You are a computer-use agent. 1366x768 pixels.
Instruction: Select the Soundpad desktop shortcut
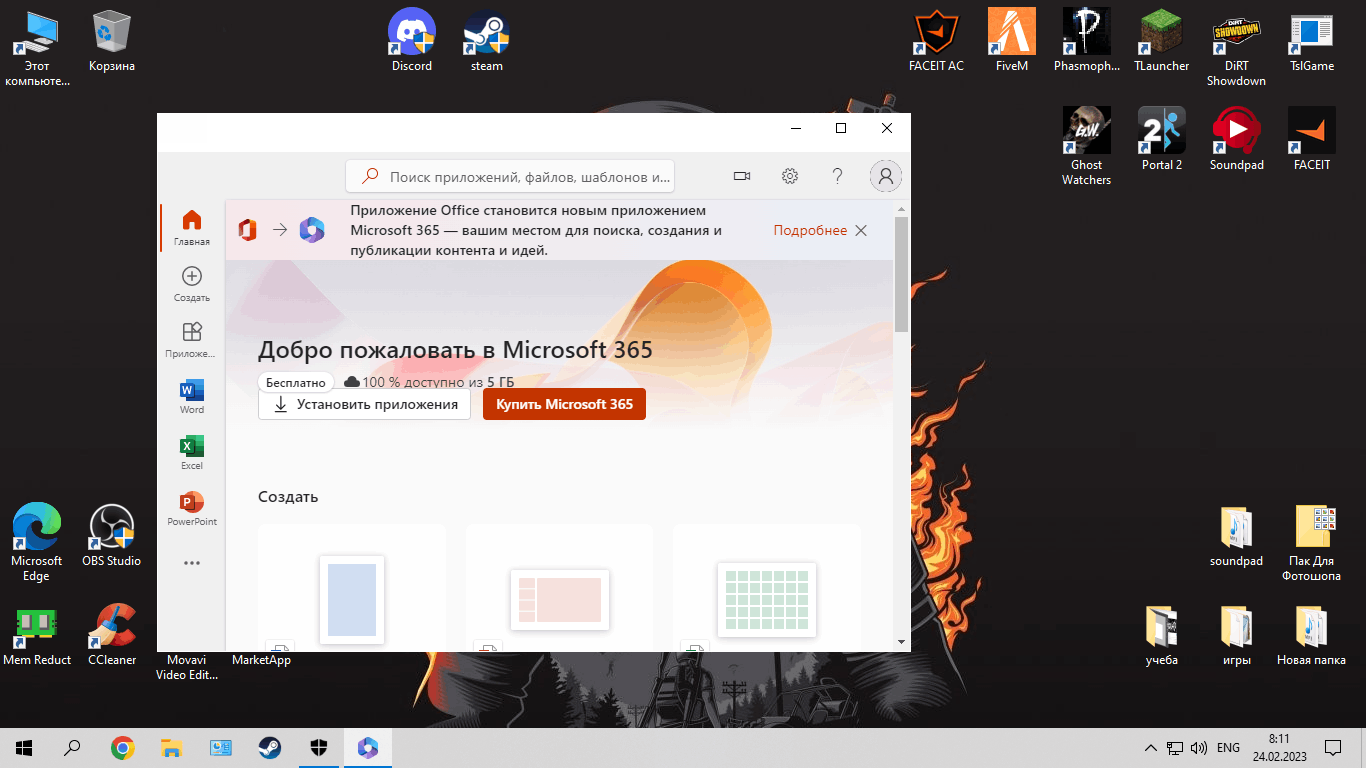point(1237,140)
